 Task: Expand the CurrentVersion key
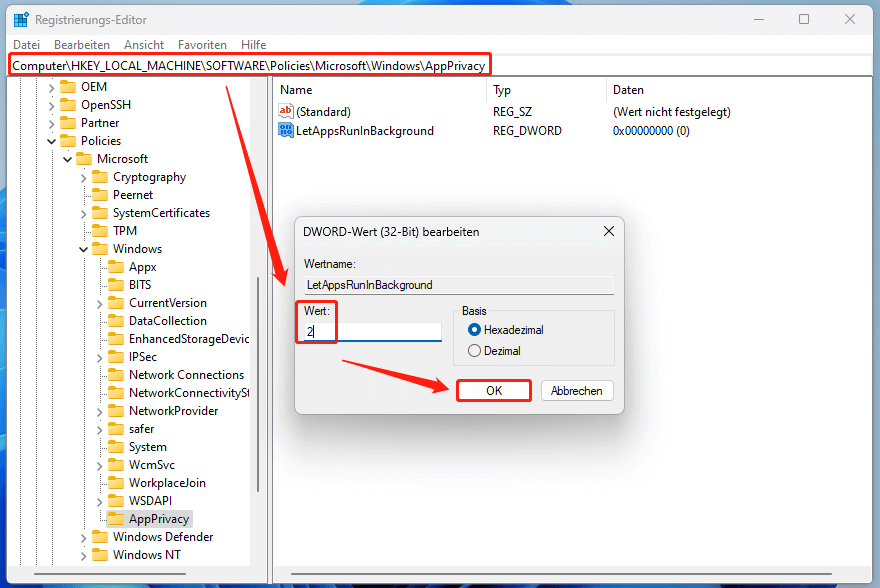[x=99, y=304]
